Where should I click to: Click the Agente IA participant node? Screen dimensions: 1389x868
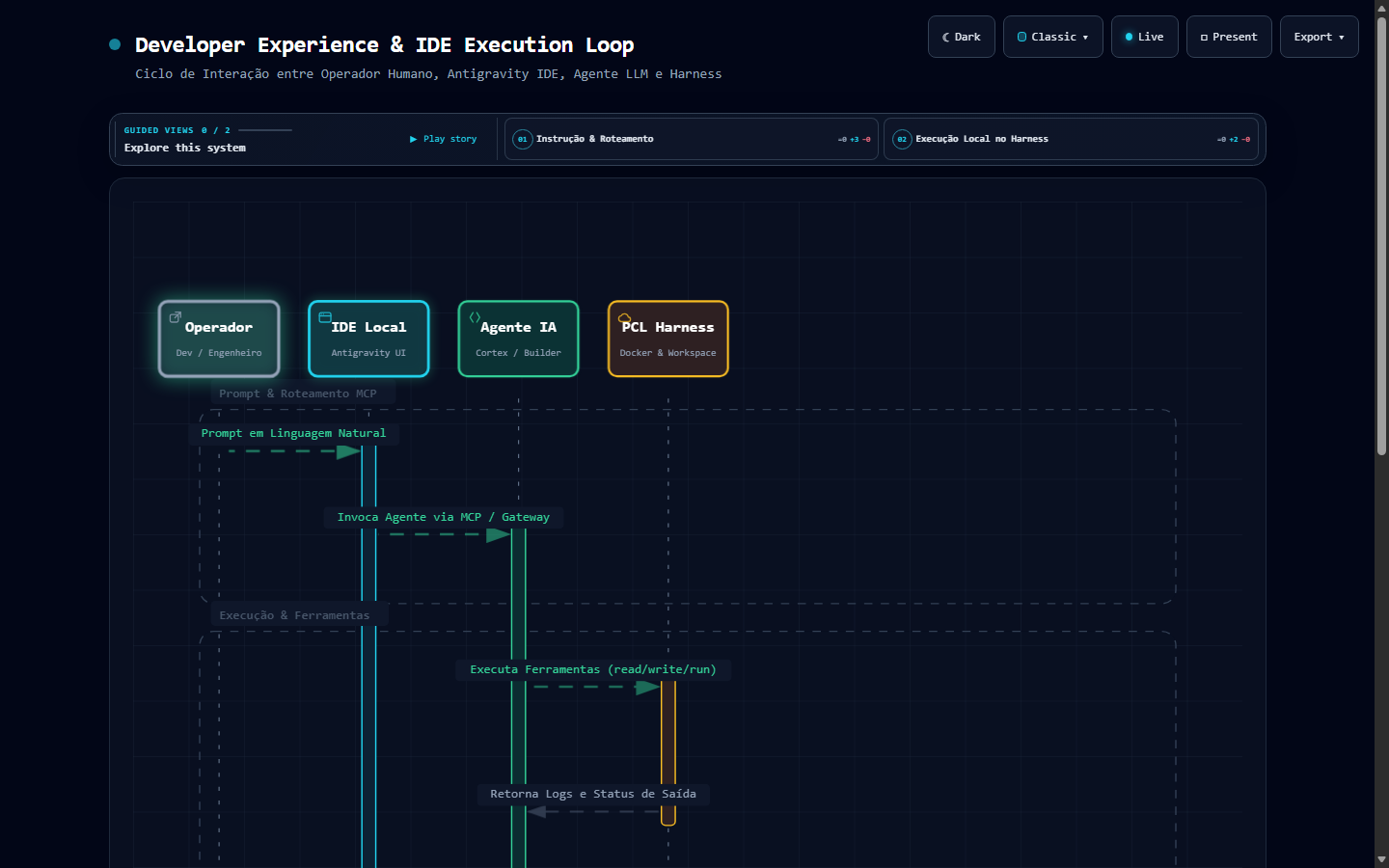click(518, 339)
